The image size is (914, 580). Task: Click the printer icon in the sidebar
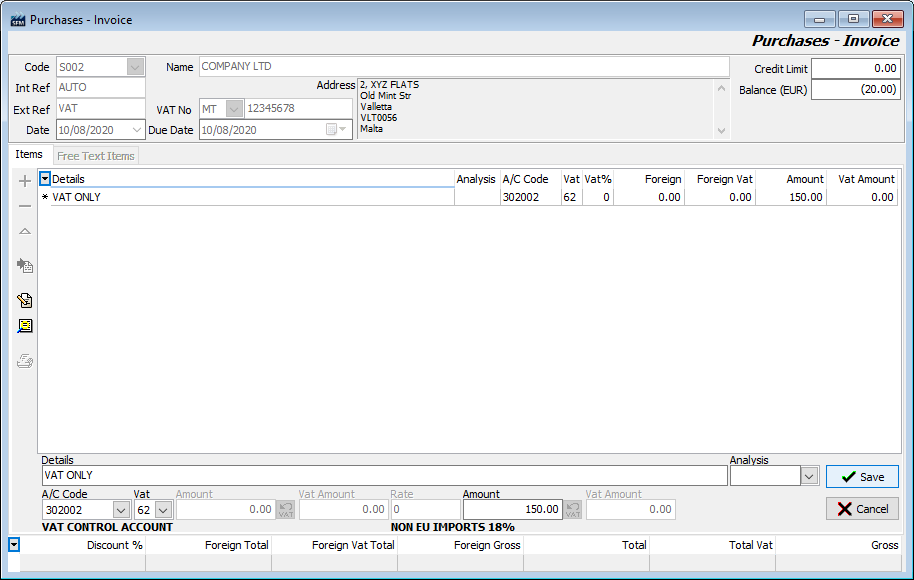(24, 361)
